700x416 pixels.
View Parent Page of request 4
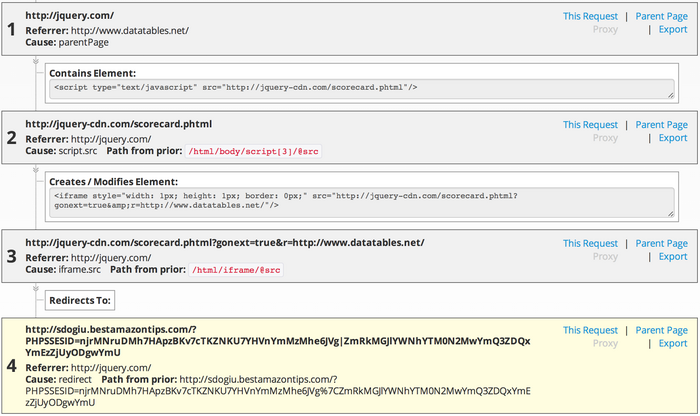[x=661, y=330]
